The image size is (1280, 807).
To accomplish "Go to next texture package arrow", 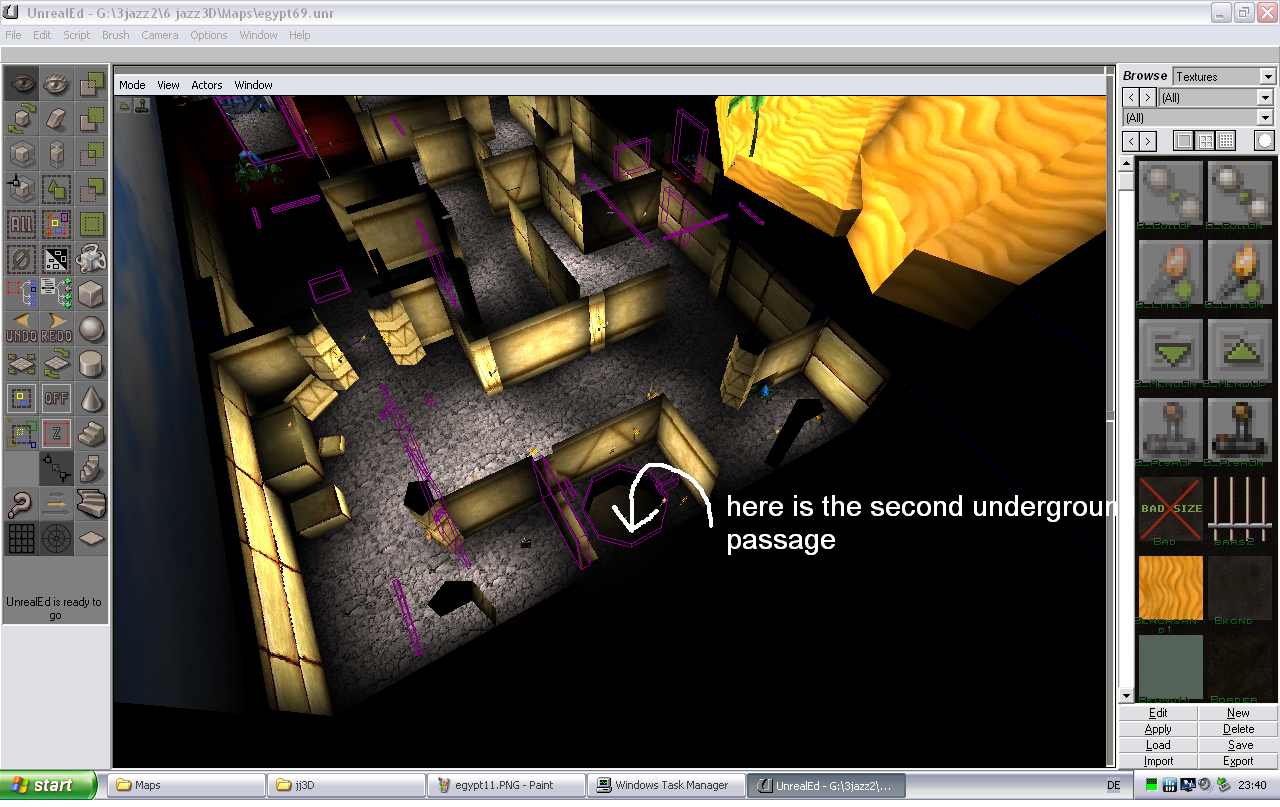I will 1148,97.
